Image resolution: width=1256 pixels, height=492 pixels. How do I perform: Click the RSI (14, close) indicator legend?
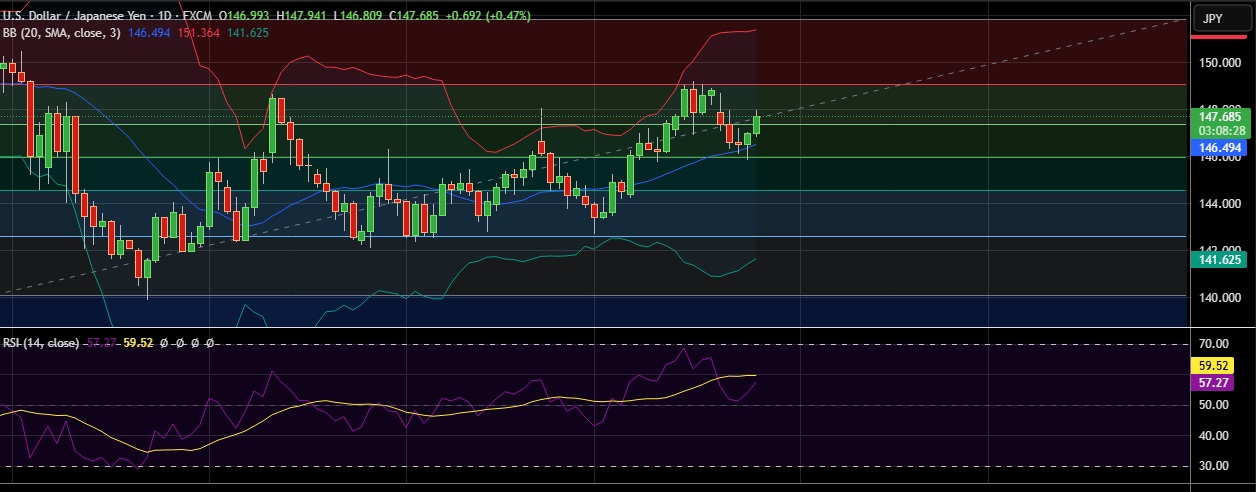point(40,343)
